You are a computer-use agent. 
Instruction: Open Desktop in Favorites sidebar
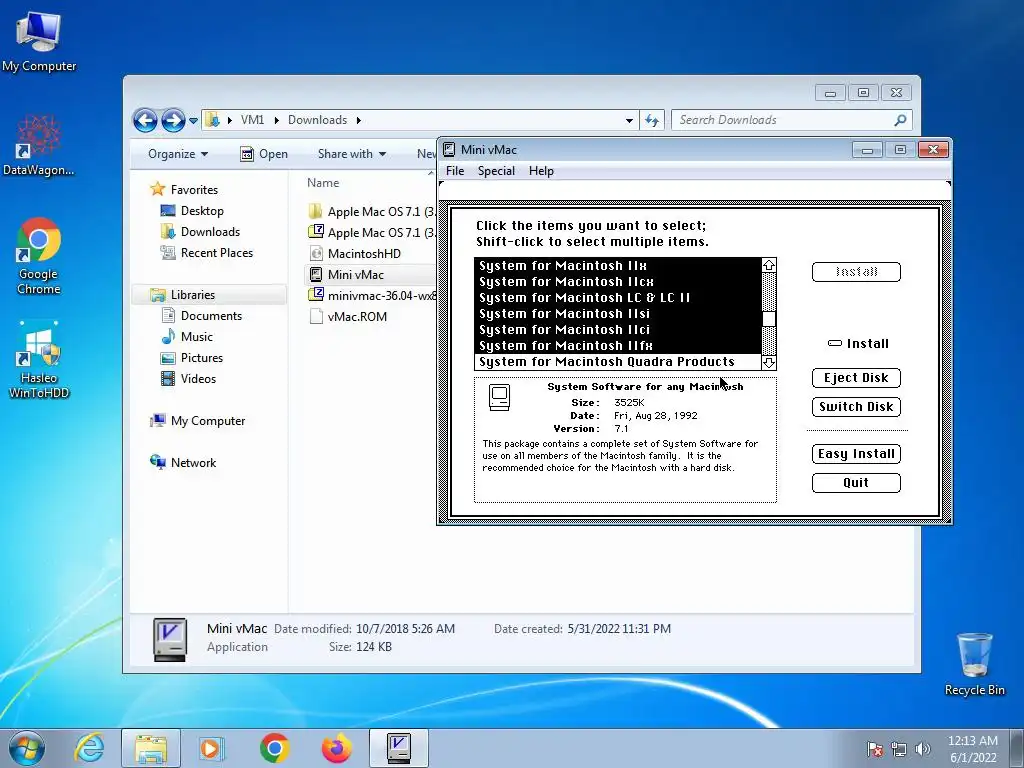tap(192, 211)
